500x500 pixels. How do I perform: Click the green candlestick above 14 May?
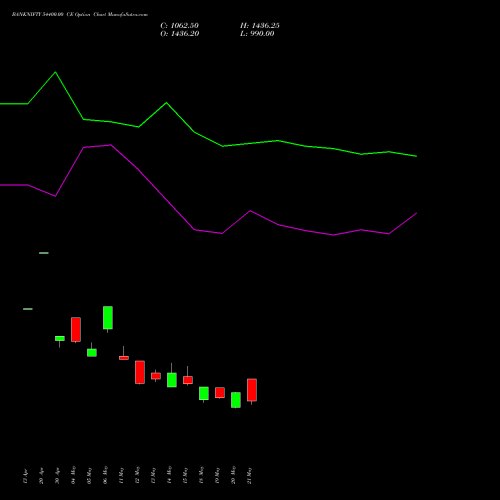pyautogui.click(x=172, y=380)
